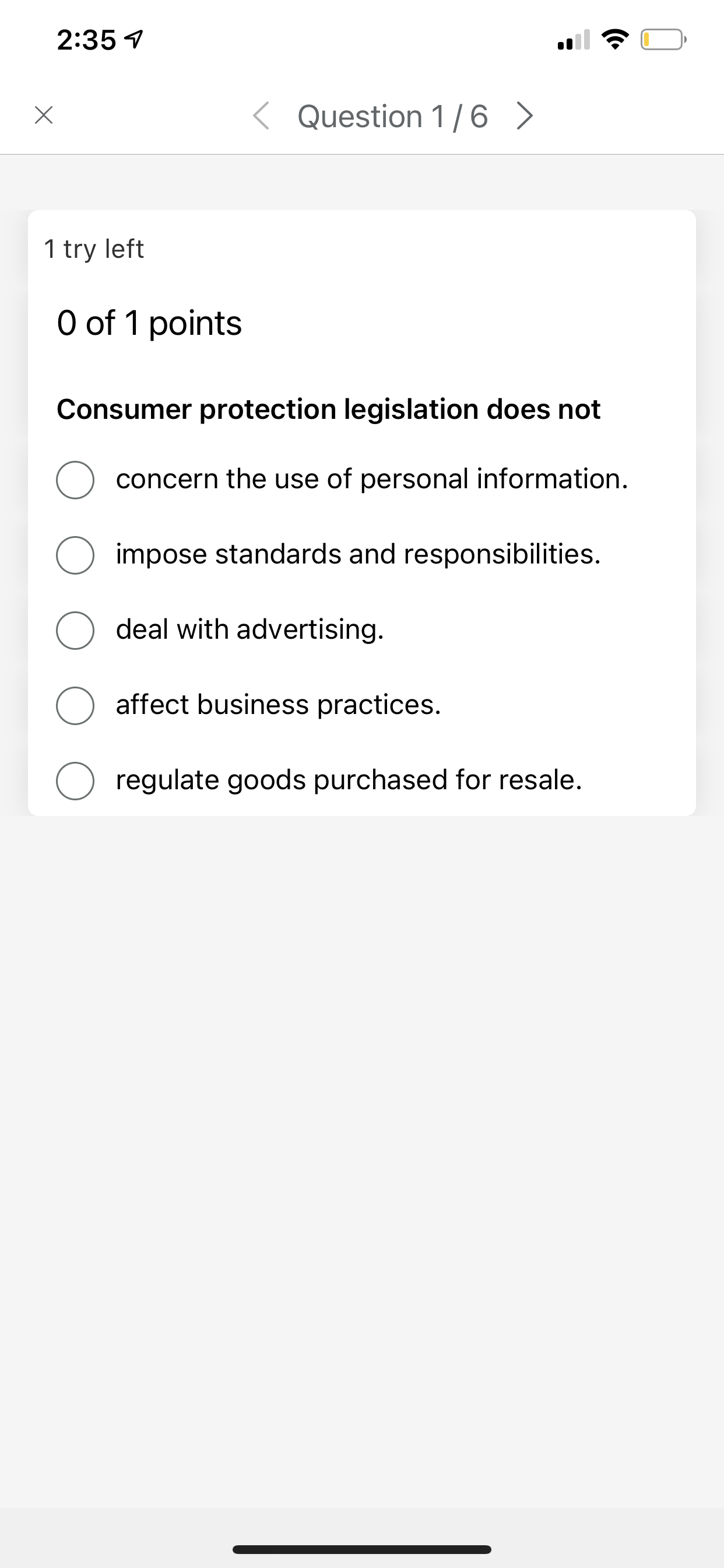Exit the quiz with the X
Viewport: 724px width, 1568px height.
click(43, 116)
